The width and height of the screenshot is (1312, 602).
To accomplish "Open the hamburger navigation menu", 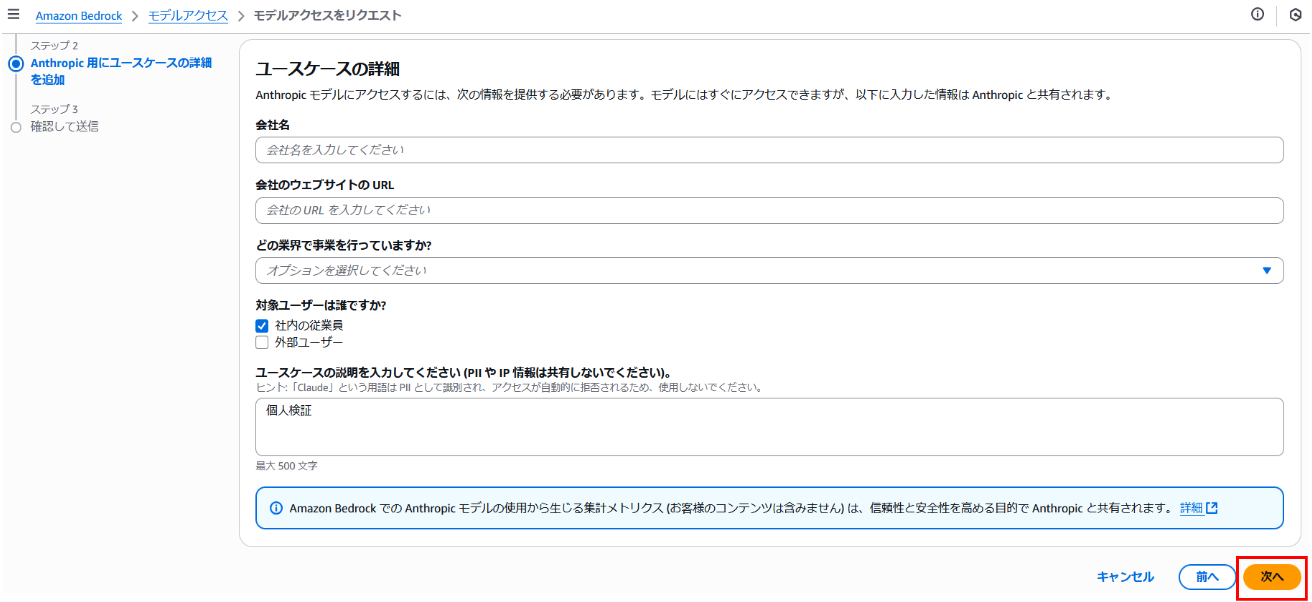I will [14, 15].
